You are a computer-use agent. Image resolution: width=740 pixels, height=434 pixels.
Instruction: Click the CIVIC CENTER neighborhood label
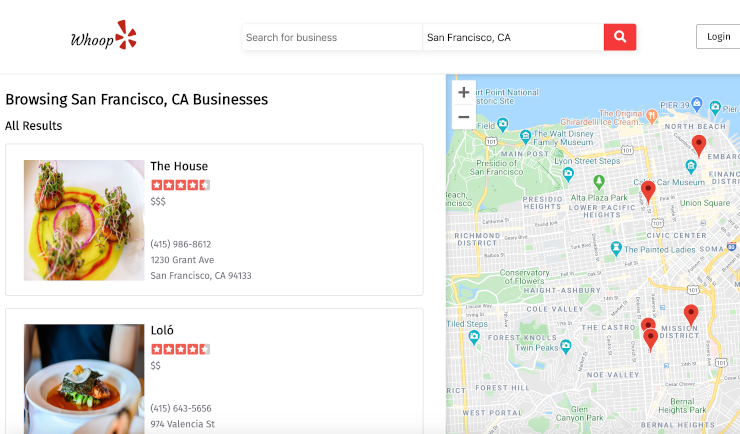coord(676,235)
